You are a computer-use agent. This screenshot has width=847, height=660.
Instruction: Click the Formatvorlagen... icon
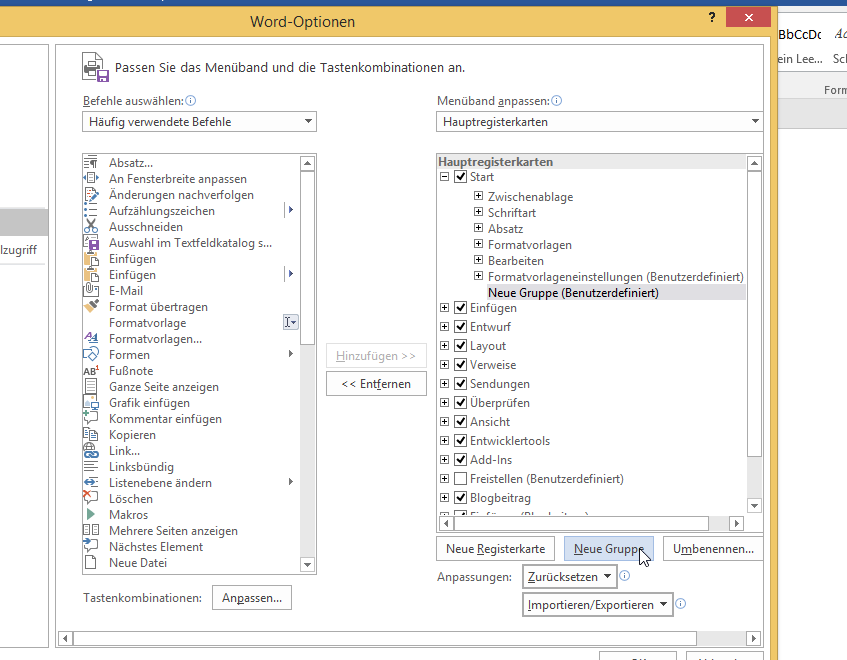click(91, 339)
